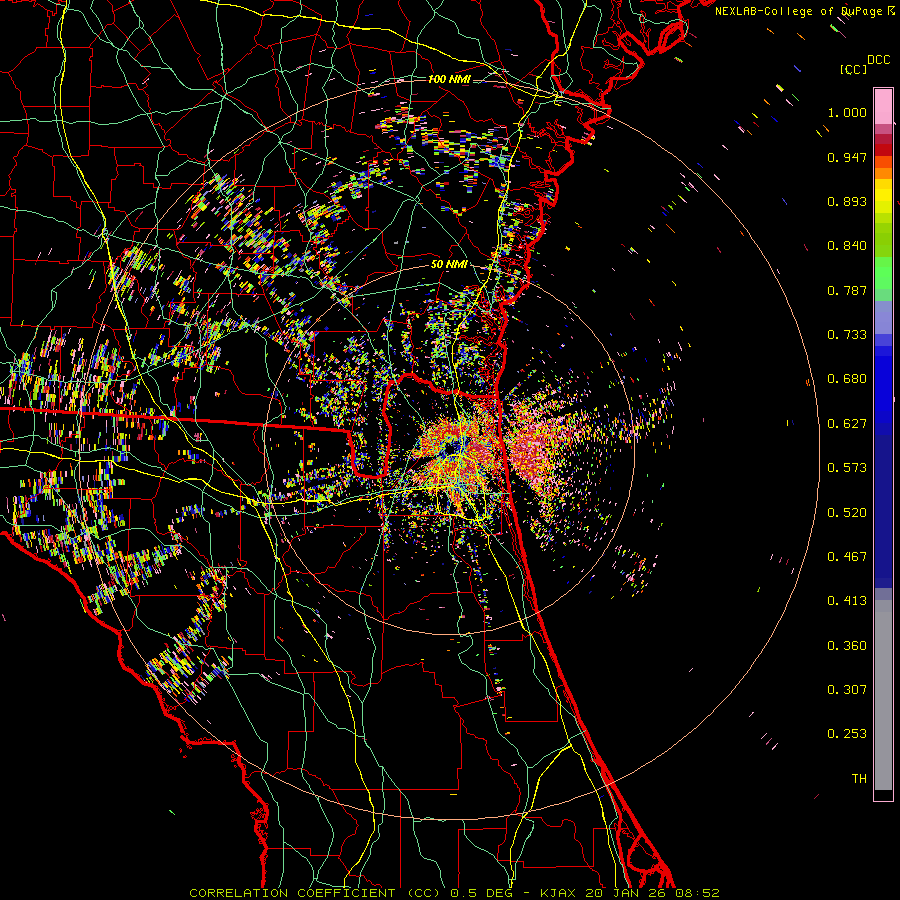Click the 100 NMI range ring label

tap(449, 79)
